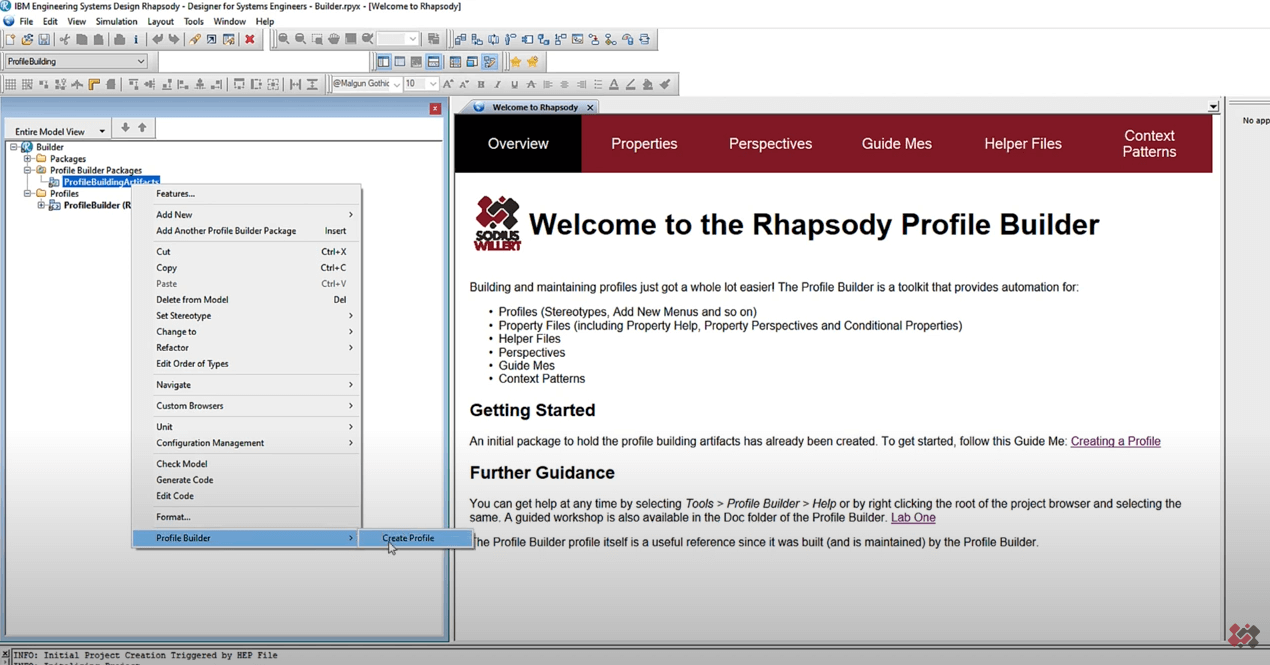Switch to the Perspectives tab
This screenshot has height=665, width=1270.
point(770,144)
